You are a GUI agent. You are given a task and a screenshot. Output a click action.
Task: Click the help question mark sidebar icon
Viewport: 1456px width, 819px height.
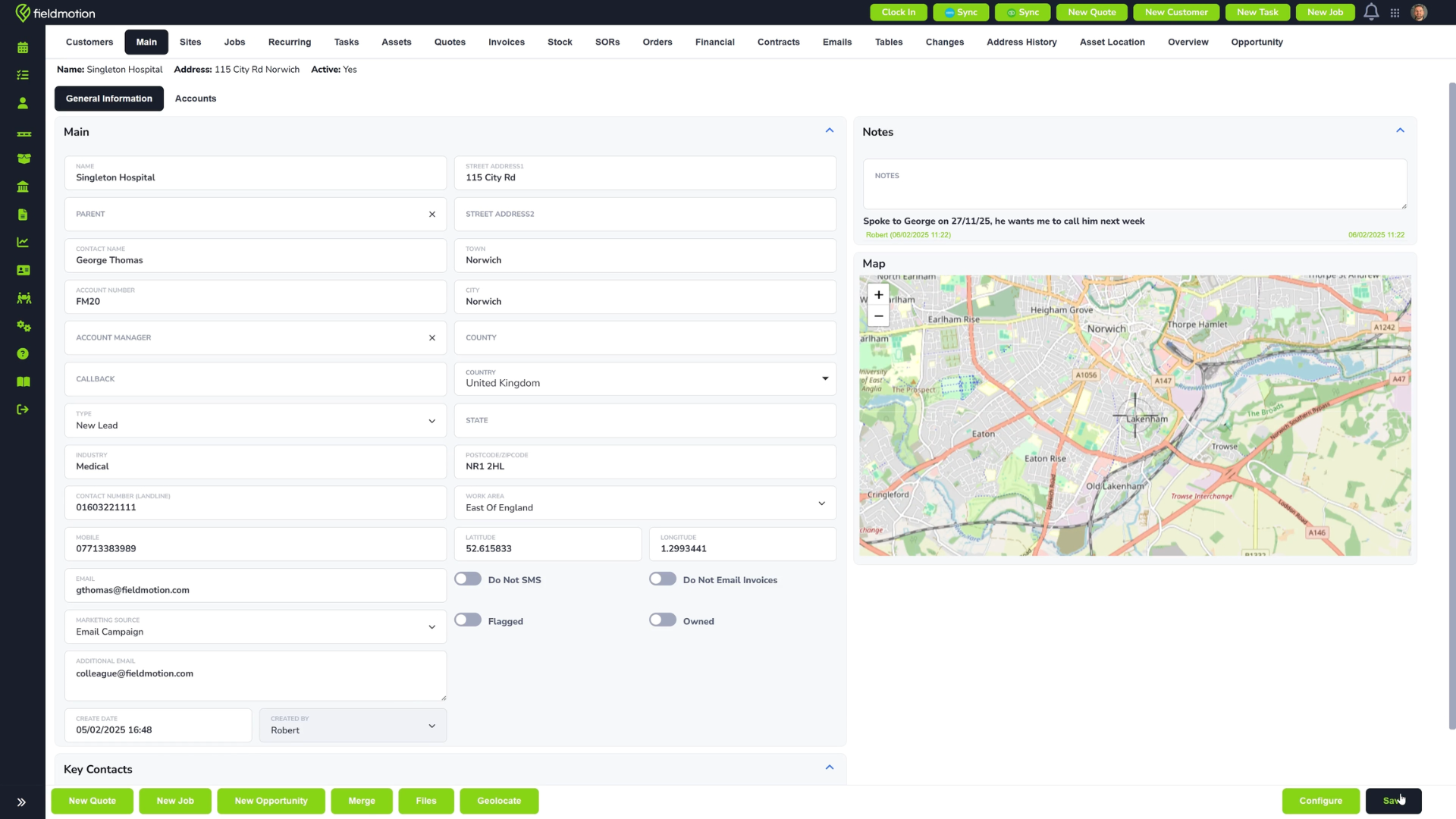(x=23, y=354)
